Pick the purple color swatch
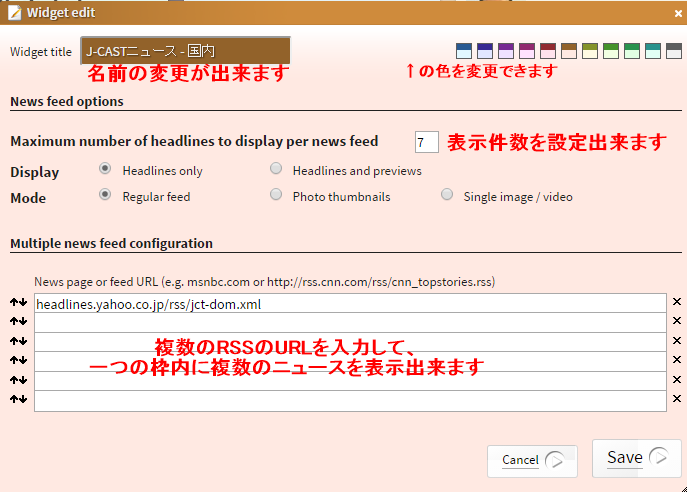Viewport: 687px width, 492px height. pyautogui.click(x=506, y=51)
